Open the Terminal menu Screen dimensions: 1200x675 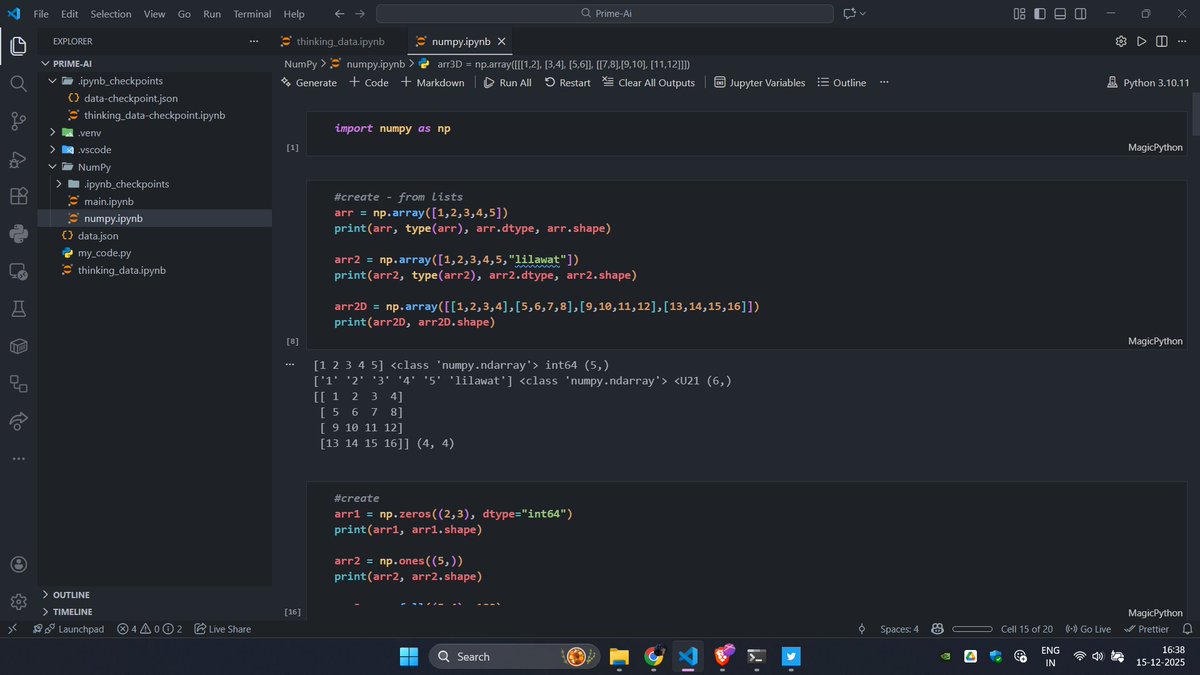(x=252, y=14)
